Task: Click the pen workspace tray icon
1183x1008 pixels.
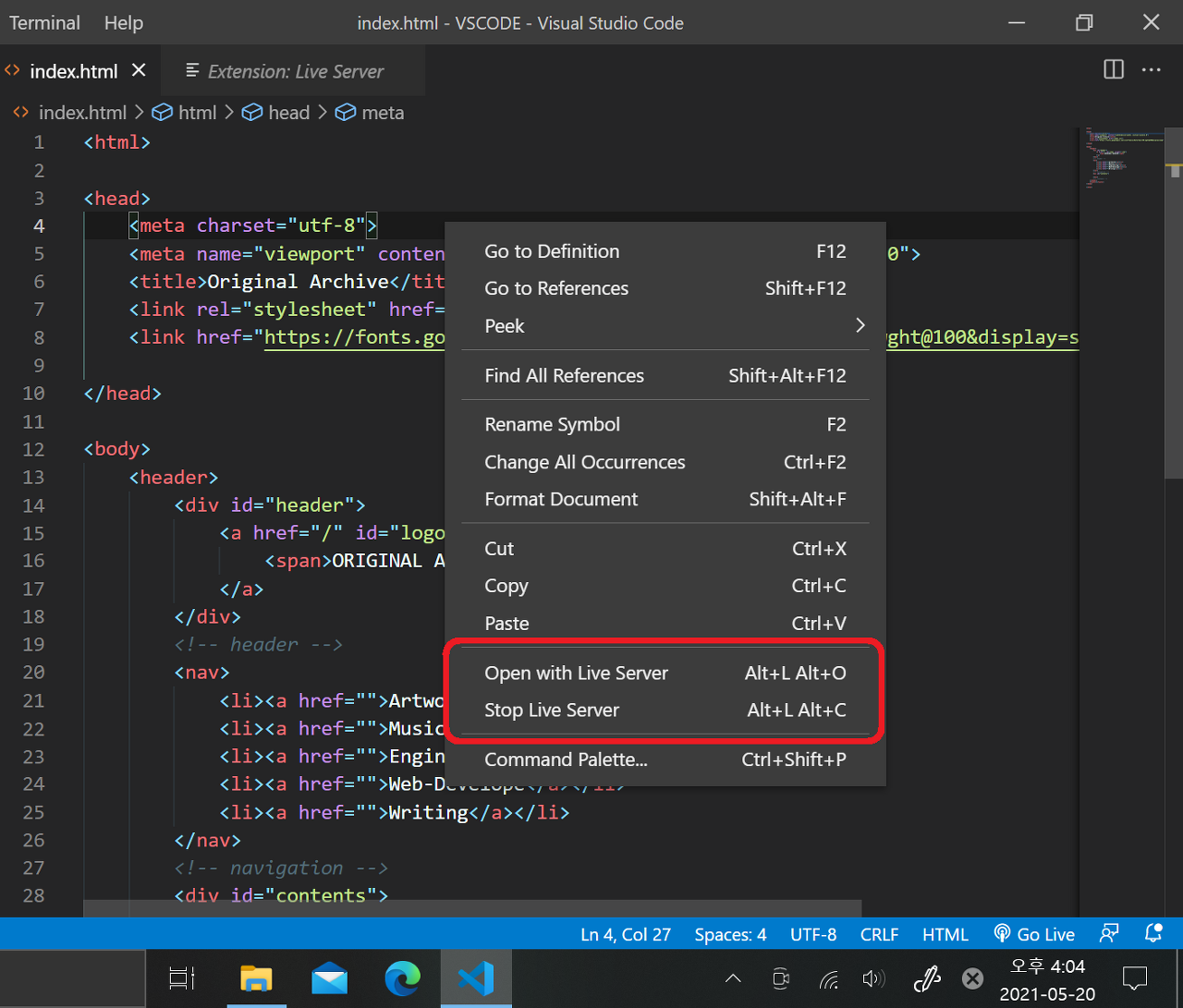Action: 926,978
